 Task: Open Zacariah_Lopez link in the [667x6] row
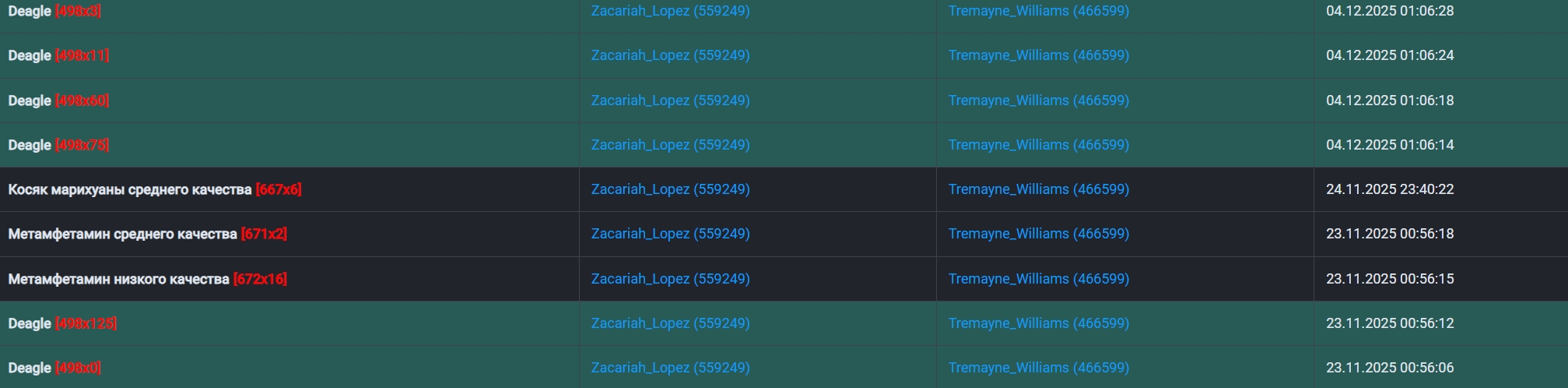(670, 189)
